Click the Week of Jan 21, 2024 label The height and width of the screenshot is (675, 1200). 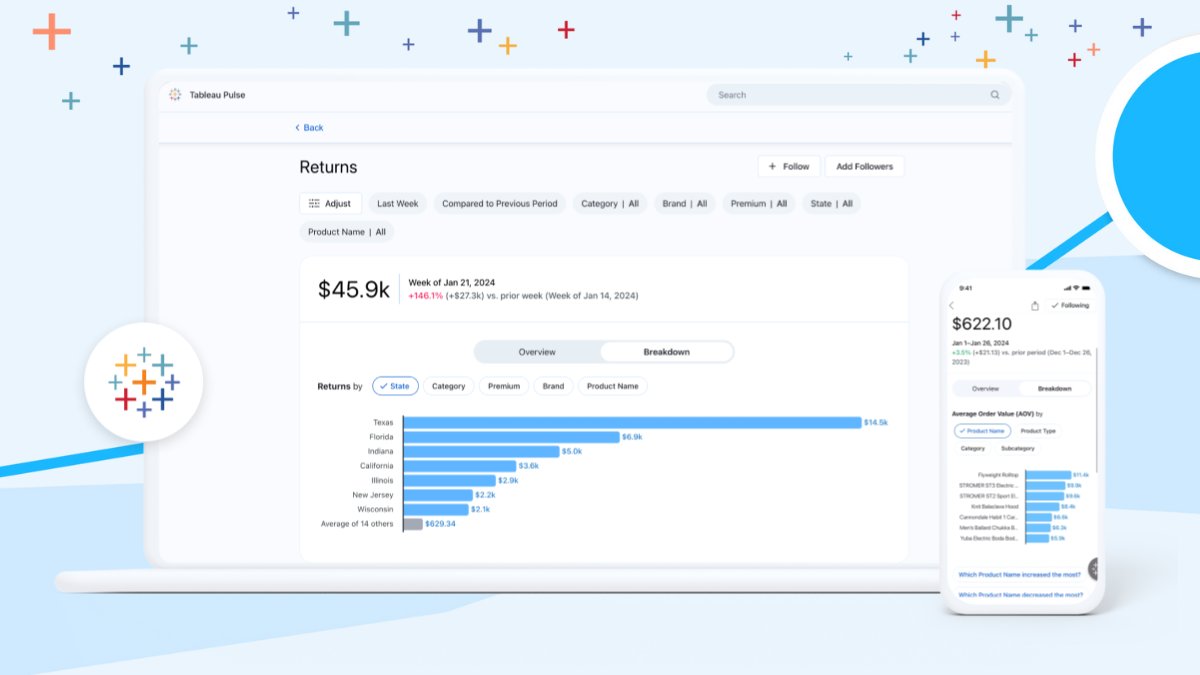[451, 283]
